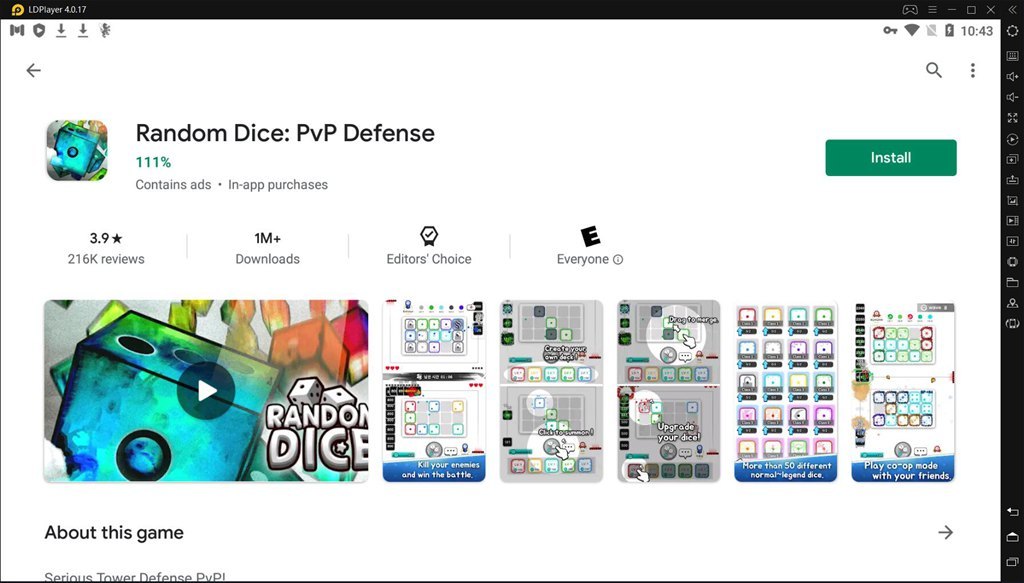
Task: Take a screenshot using the sidebar icon
Action: [1012, 200]
